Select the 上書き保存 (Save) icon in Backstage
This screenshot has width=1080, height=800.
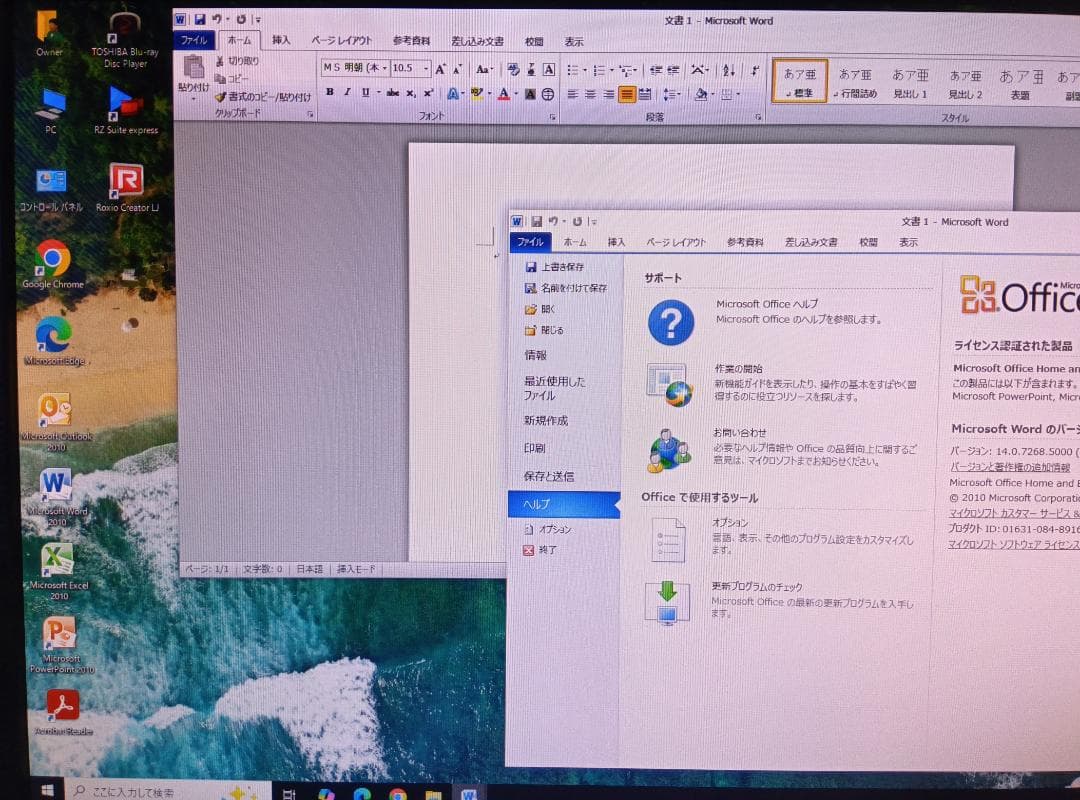(529, 266)
